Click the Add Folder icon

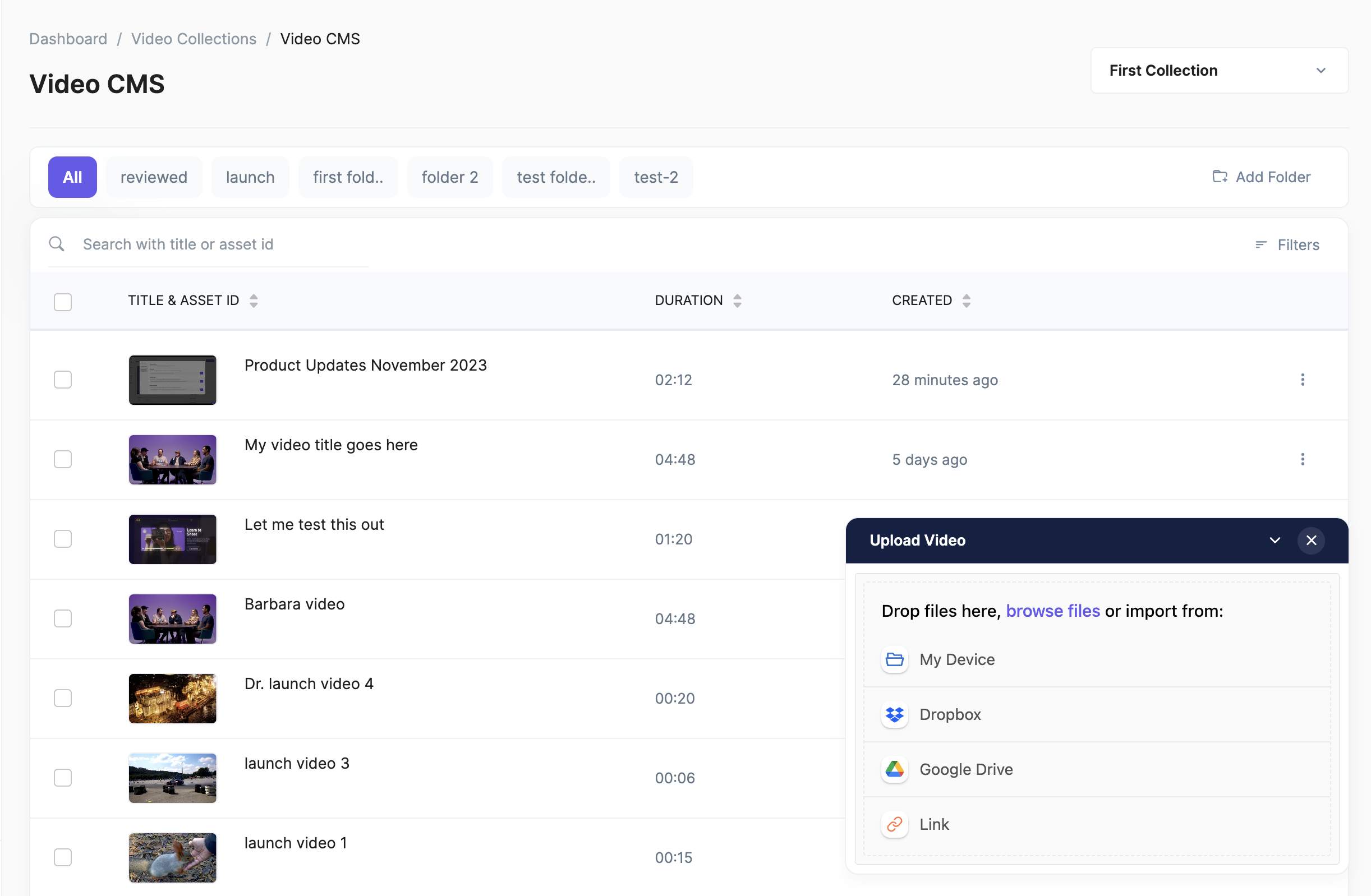point(1219,177)
